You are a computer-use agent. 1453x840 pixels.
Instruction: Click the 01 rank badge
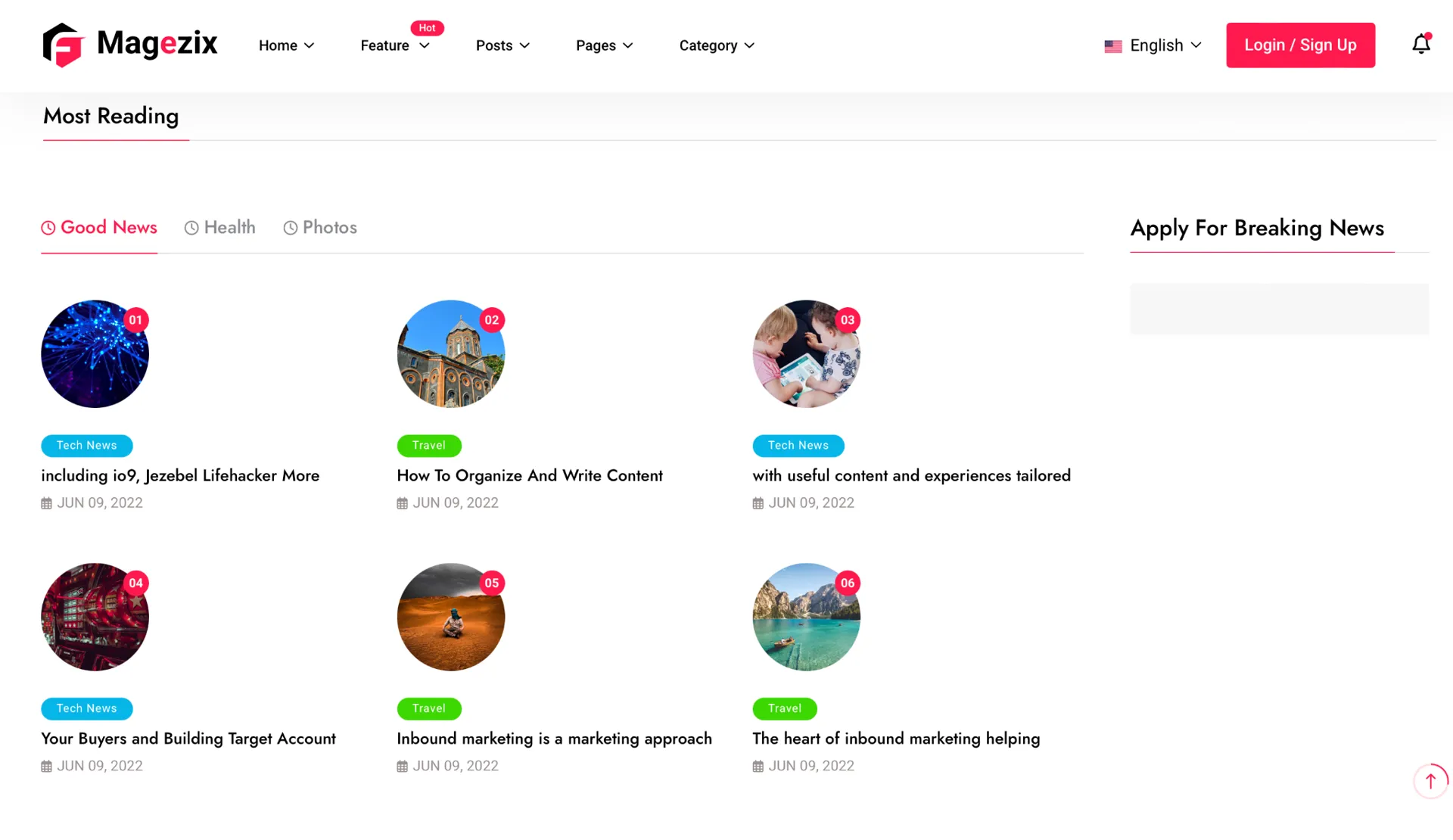(135, 320)
